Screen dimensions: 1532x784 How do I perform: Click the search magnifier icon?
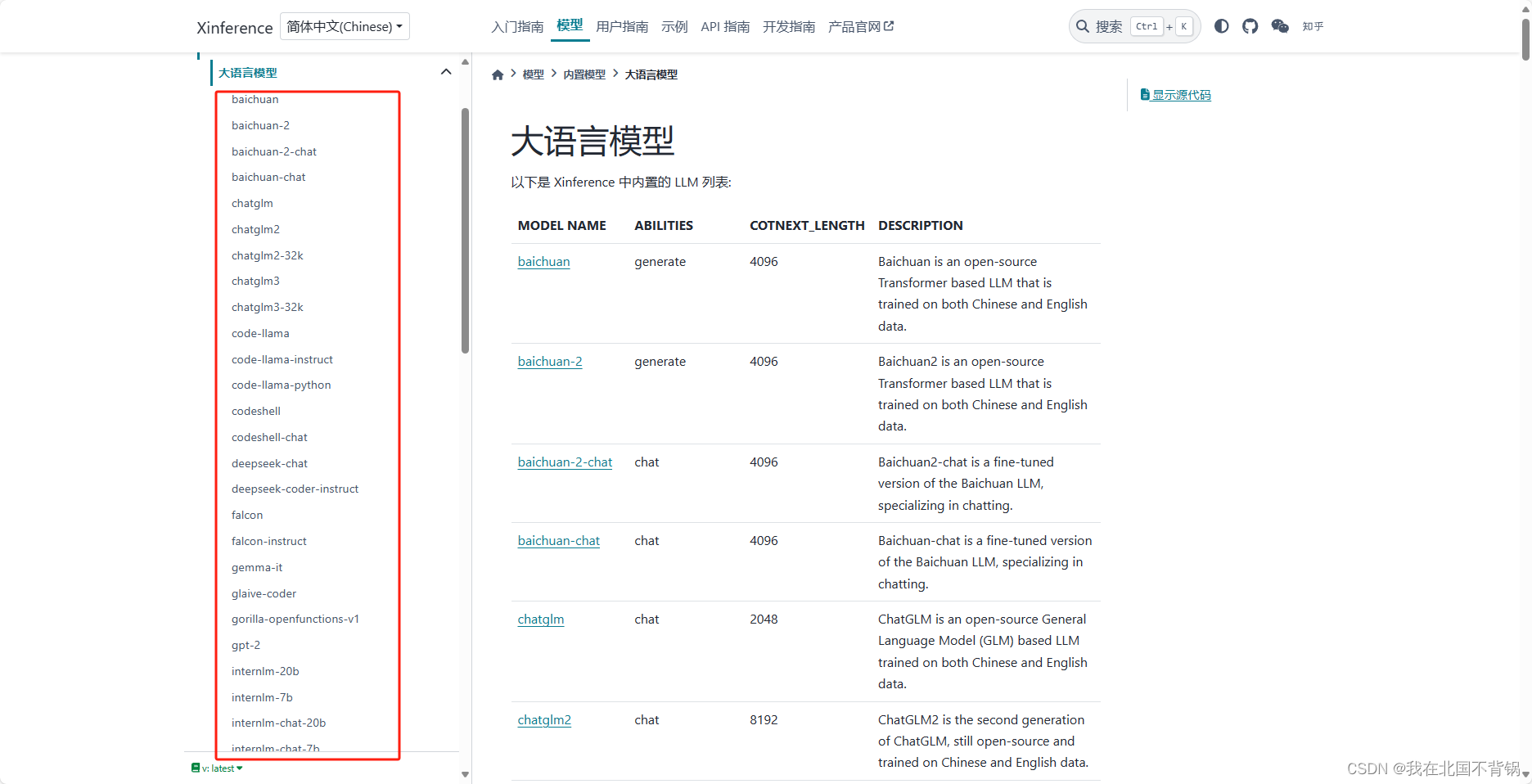(1083, 26)
